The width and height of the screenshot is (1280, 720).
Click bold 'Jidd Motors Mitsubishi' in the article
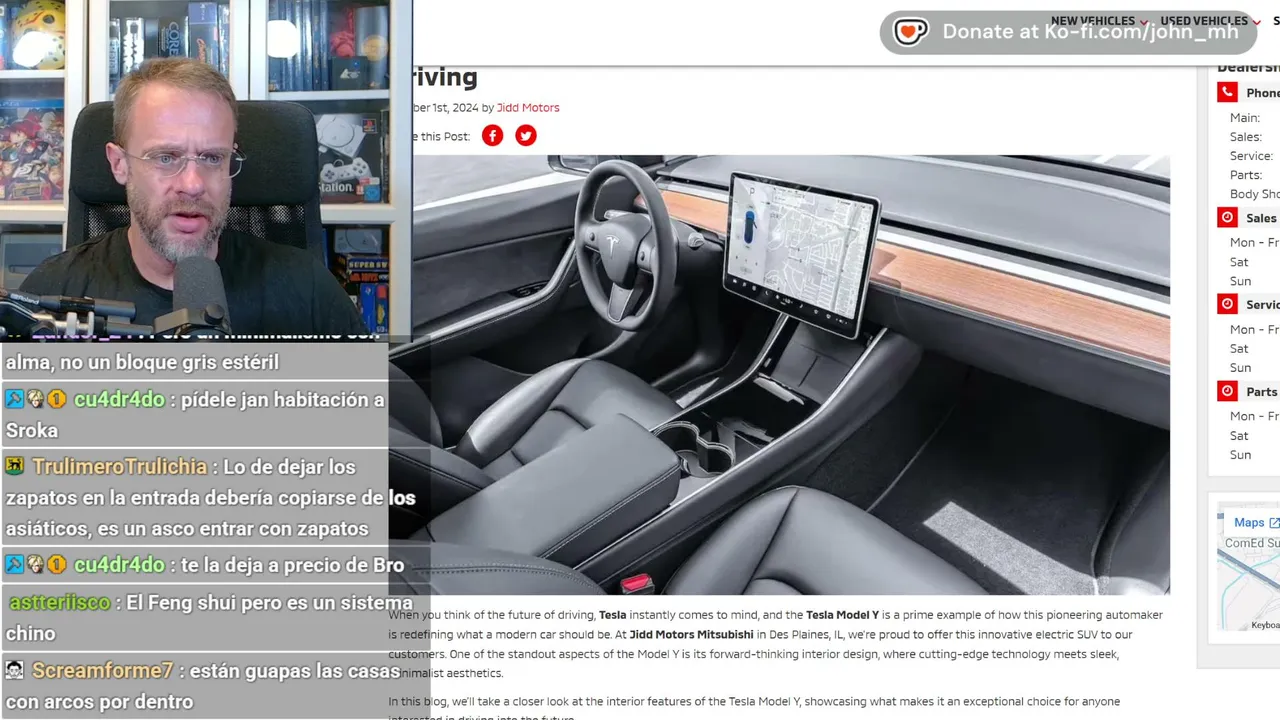(x=692, y=635)
